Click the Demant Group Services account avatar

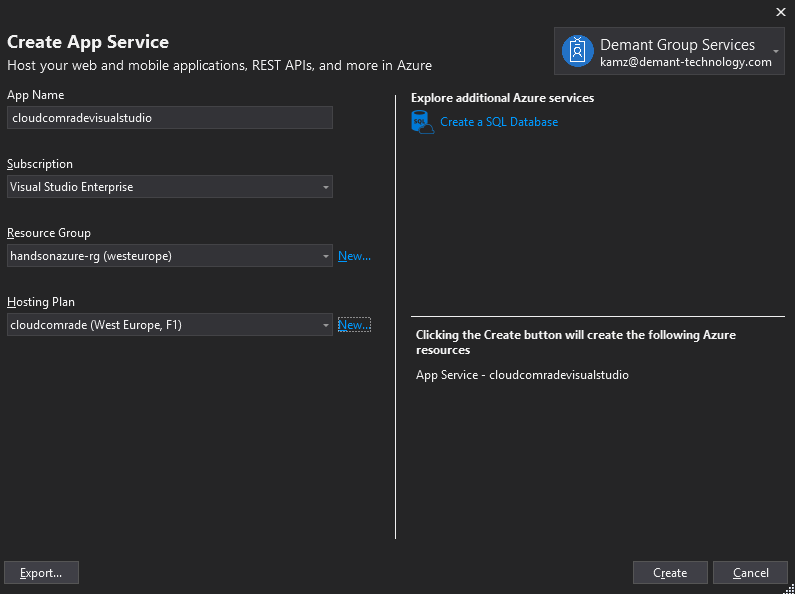pyautogui.click(x=577, y=51)
